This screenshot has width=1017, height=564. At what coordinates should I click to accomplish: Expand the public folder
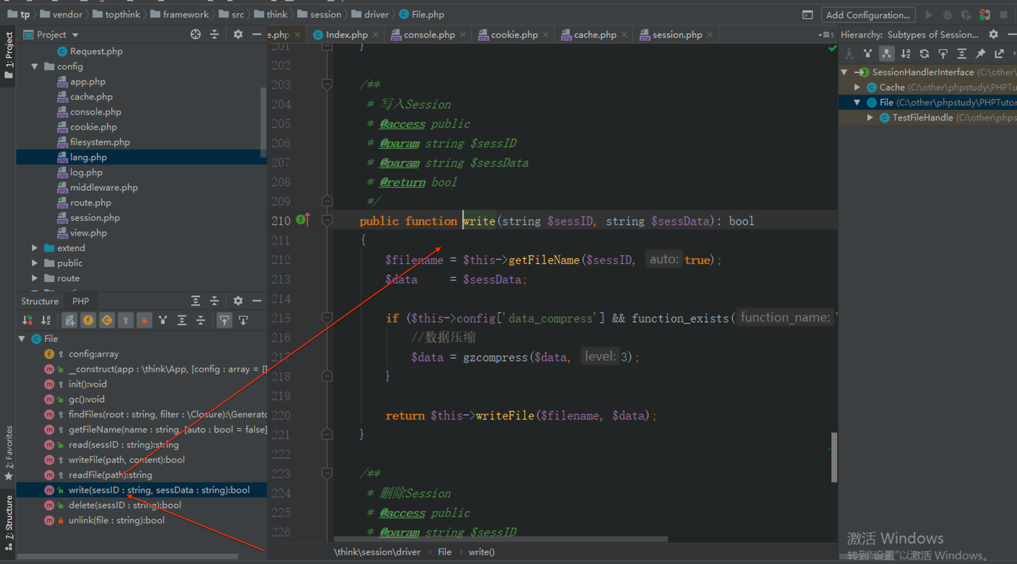pos(34,263)
